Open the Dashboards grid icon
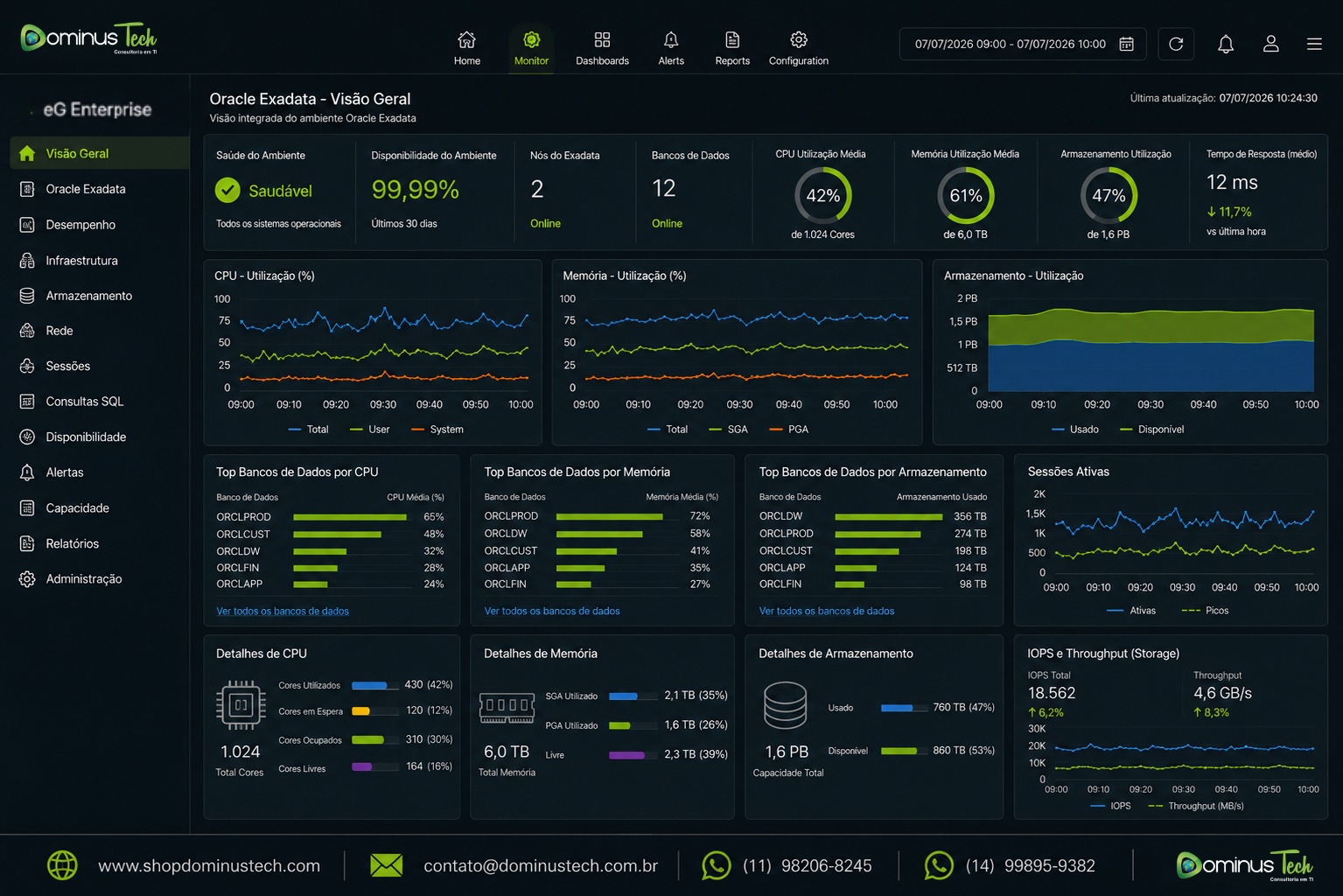The image size is (1343, 896). 602,40
